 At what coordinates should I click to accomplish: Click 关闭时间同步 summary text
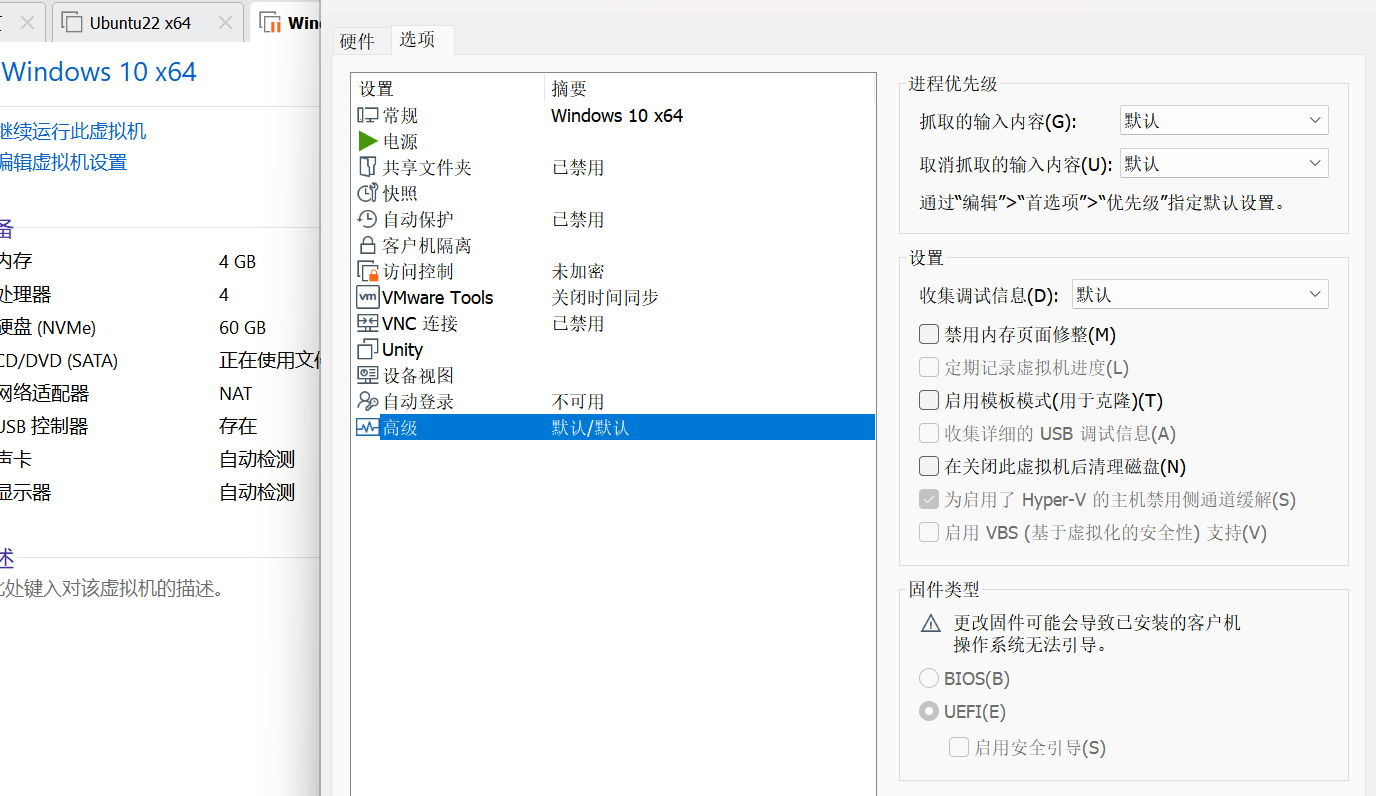605,298
